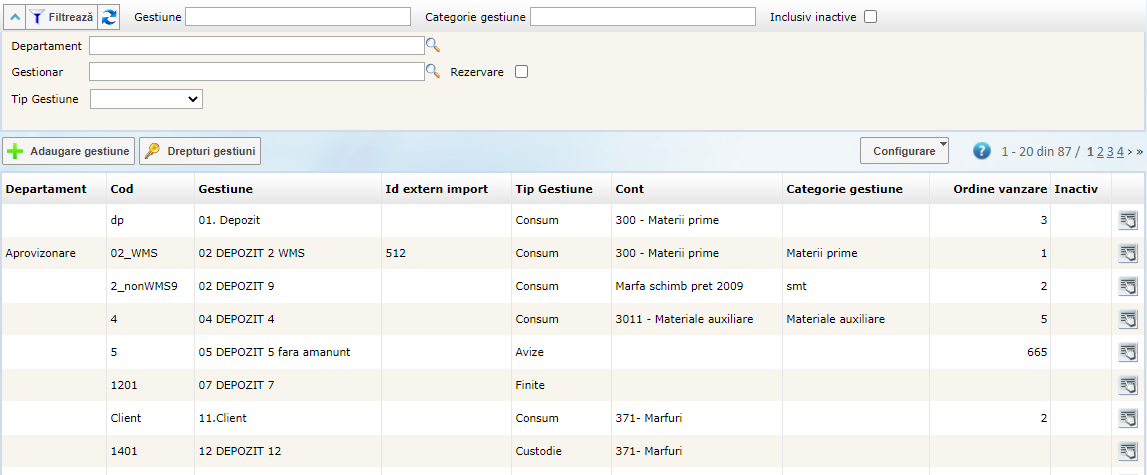Toggle the Rezervare checkbox
The height and width of the screenshot is (475, 1147).
coord(521,72)
